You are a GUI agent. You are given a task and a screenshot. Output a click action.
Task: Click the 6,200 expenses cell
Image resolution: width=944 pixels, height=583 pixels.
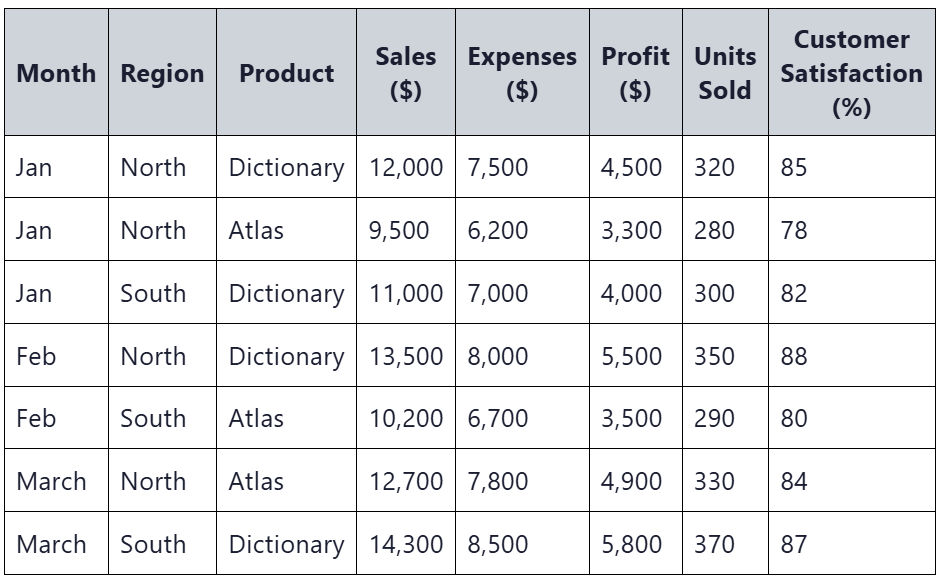click(x=523, y=230)
